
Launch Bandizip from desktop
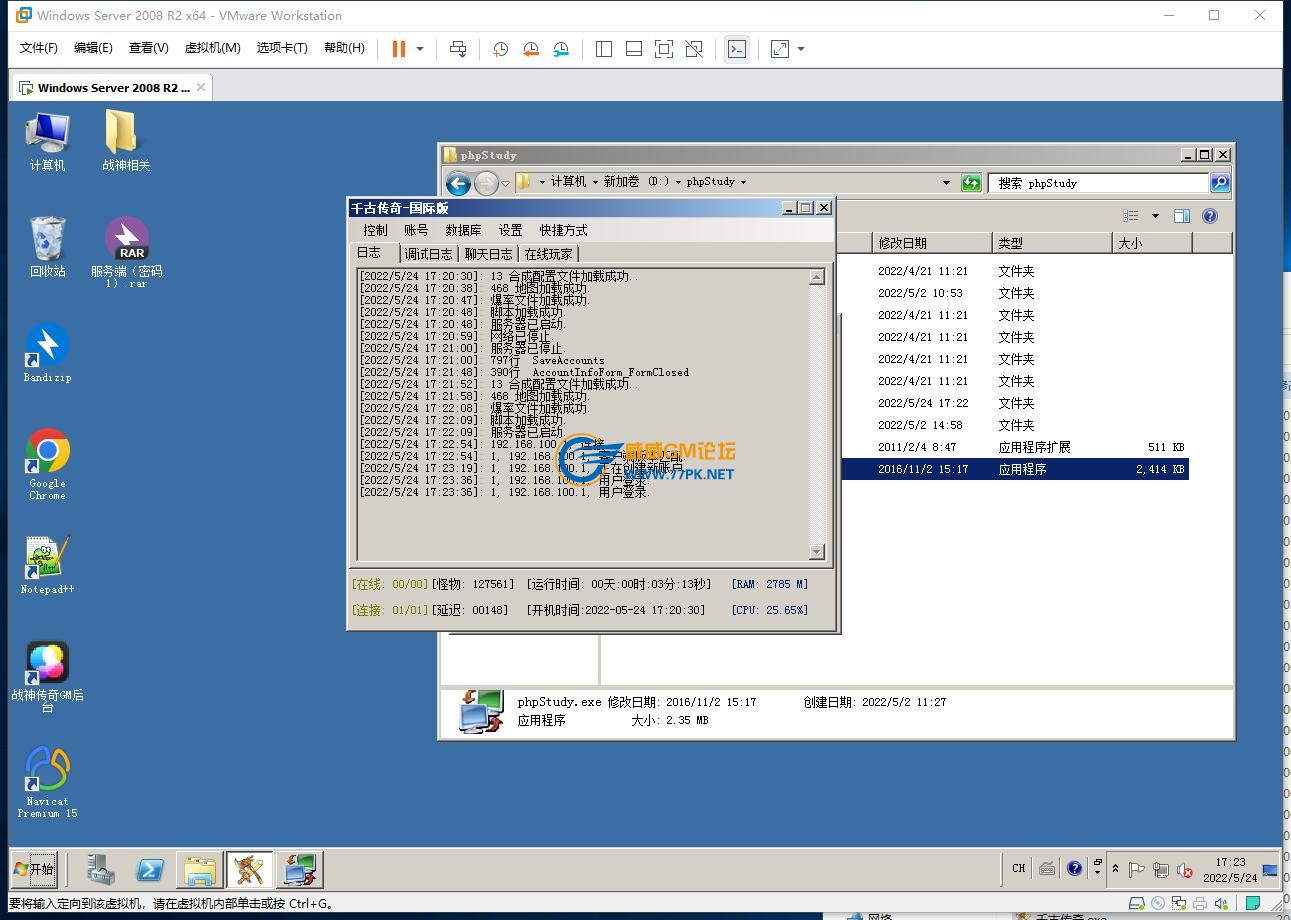[47, 353]
